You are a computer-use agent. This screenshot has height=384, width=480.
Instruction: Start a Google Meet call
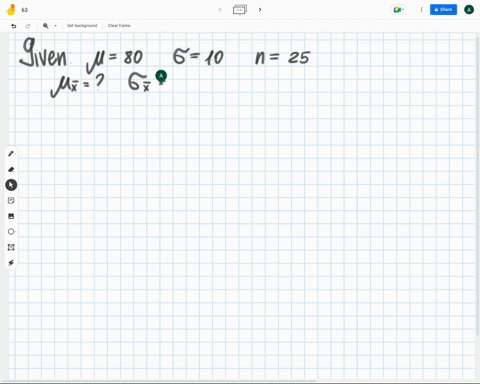click(398, 10)
